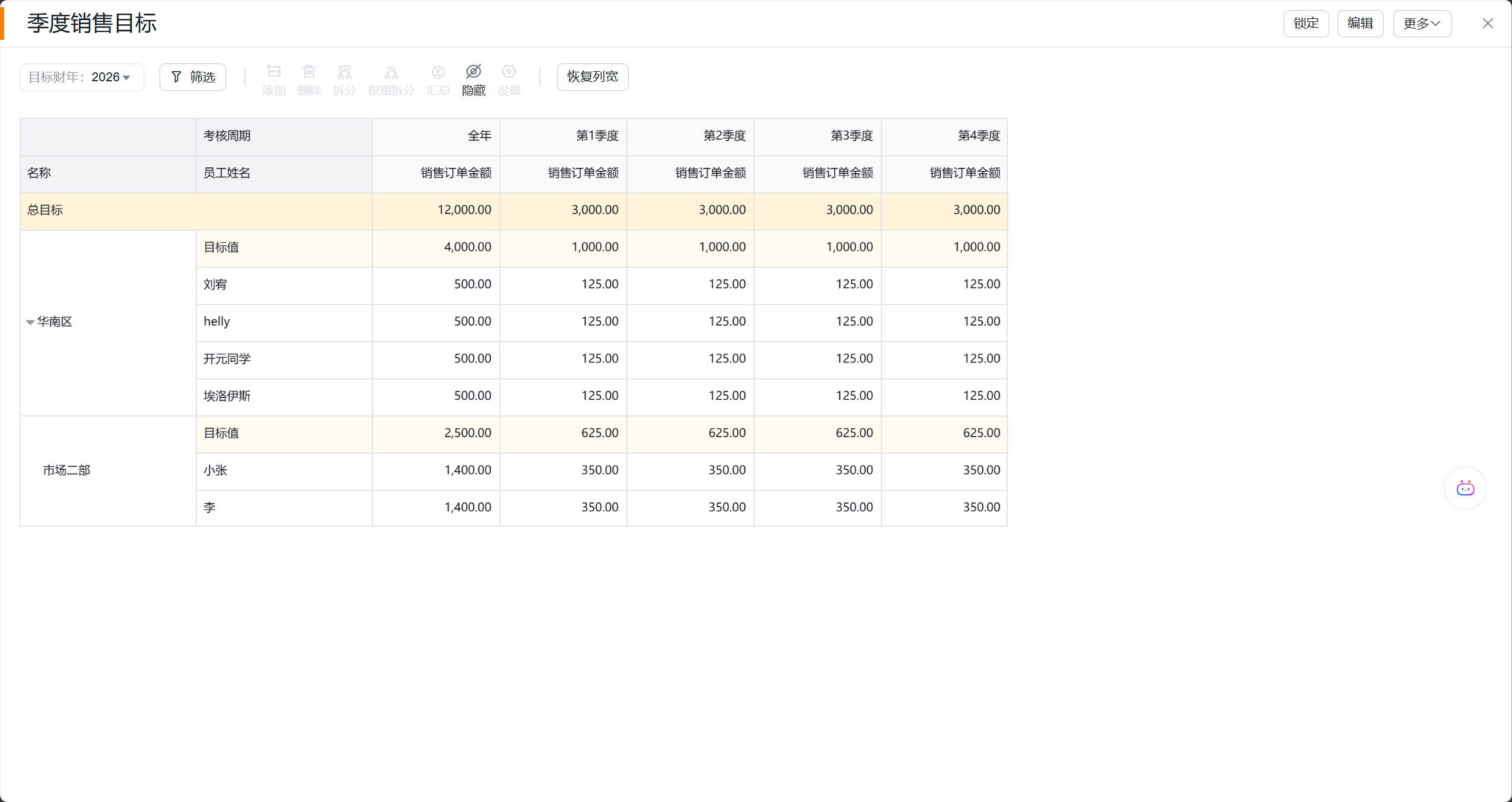The width and height of the screenshot is (1512, 802).
Task: Click 小张's annual 1,400.00 cell
Action: pos(436,470)
